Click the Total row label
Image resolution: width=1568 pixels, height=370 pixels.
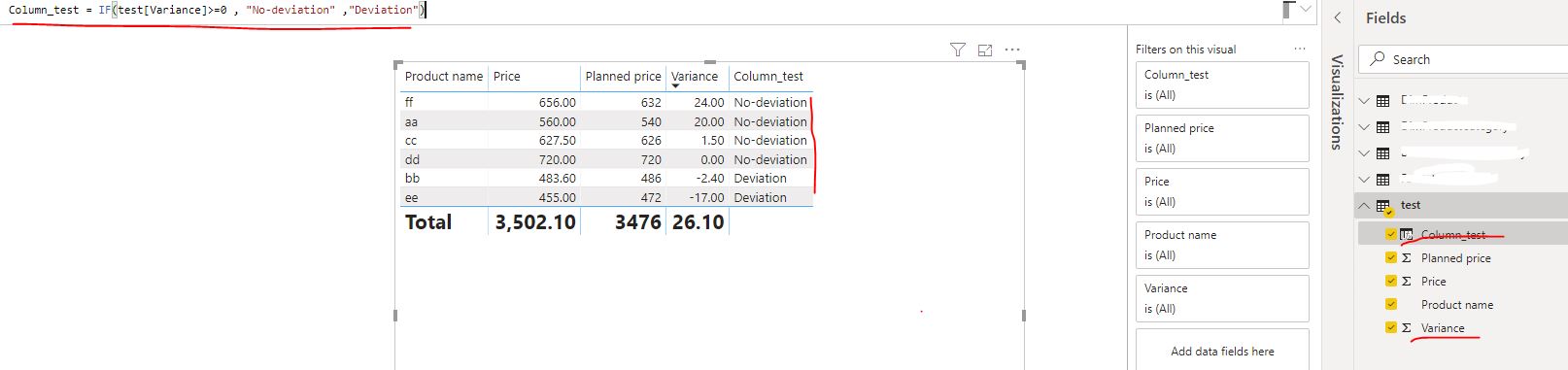428,222
